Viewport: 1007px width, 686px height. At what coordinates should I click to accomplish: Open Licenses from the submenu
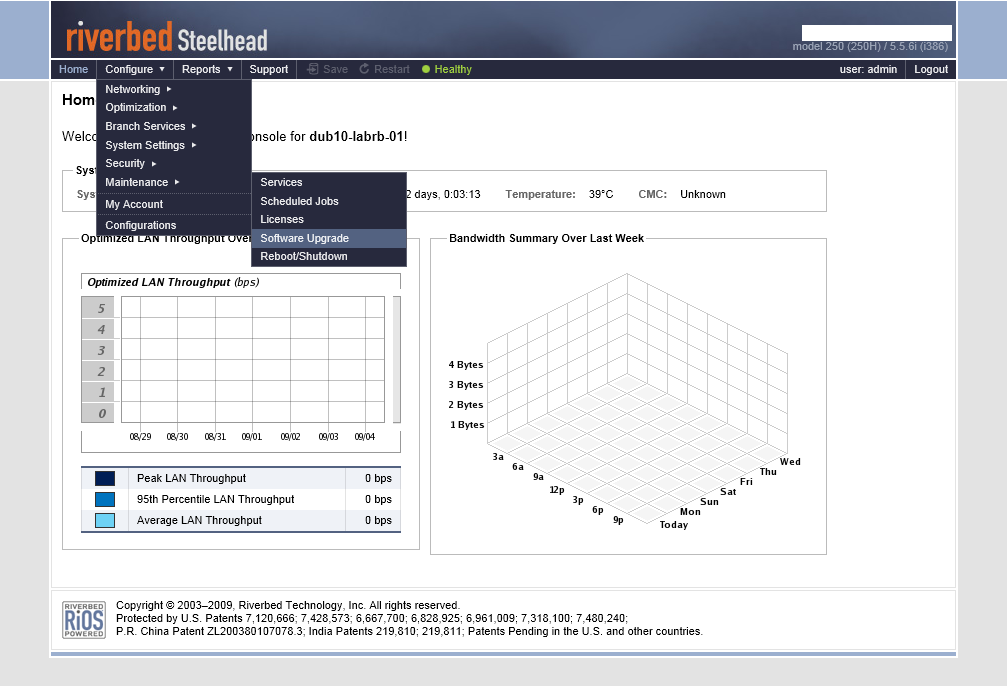tap(329, 220)
